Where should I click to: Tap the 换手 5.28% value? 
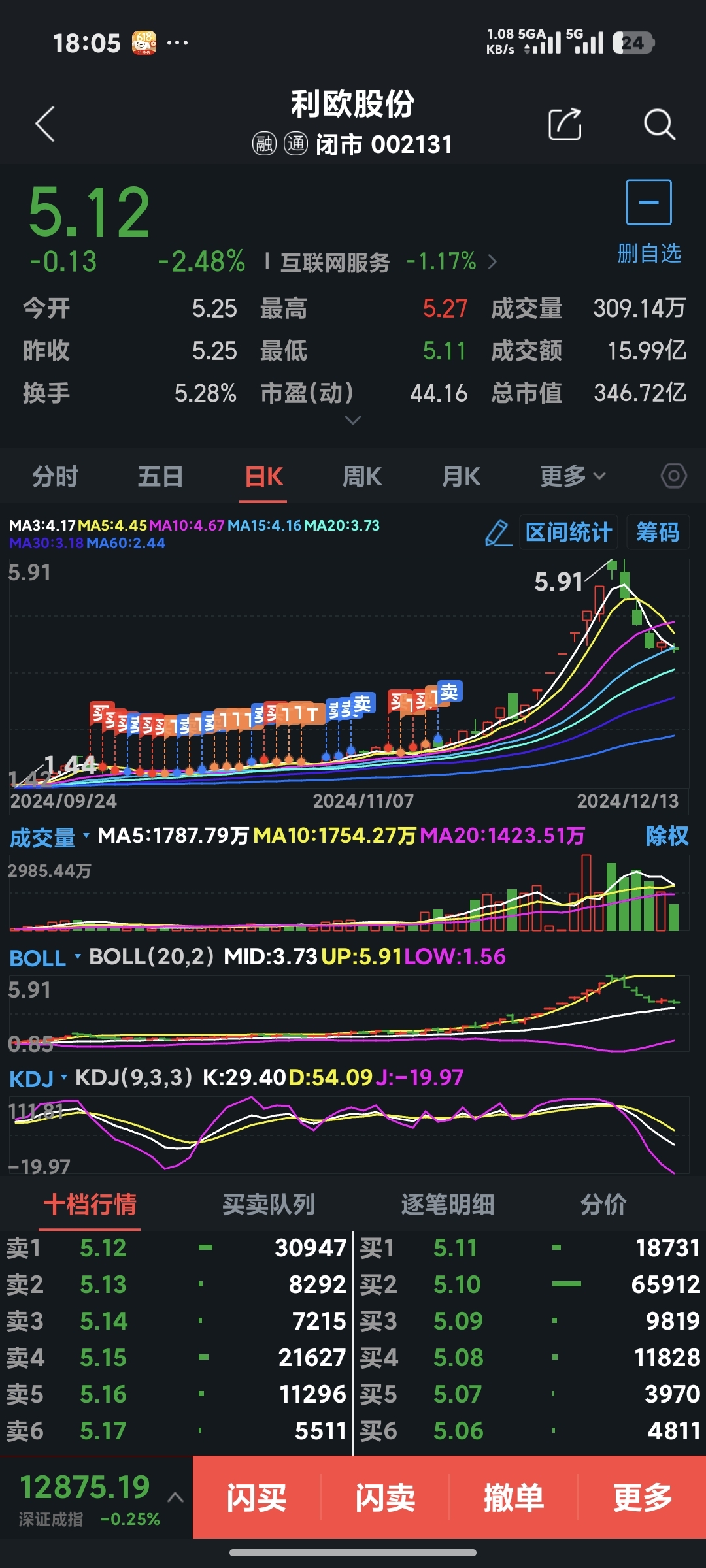click(205, 393)
